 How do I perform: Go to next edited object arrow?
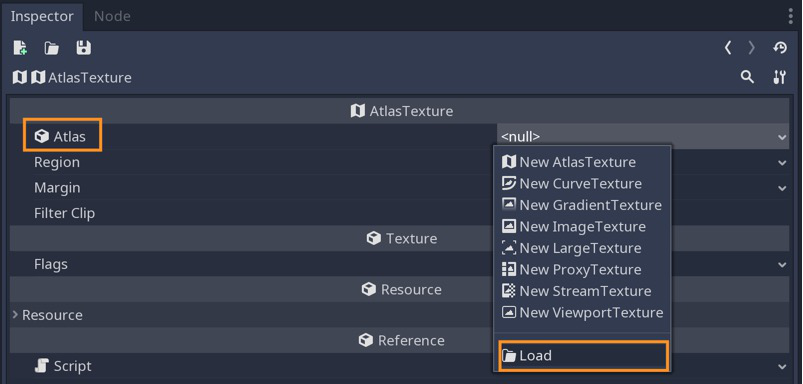tap(751, 48)
